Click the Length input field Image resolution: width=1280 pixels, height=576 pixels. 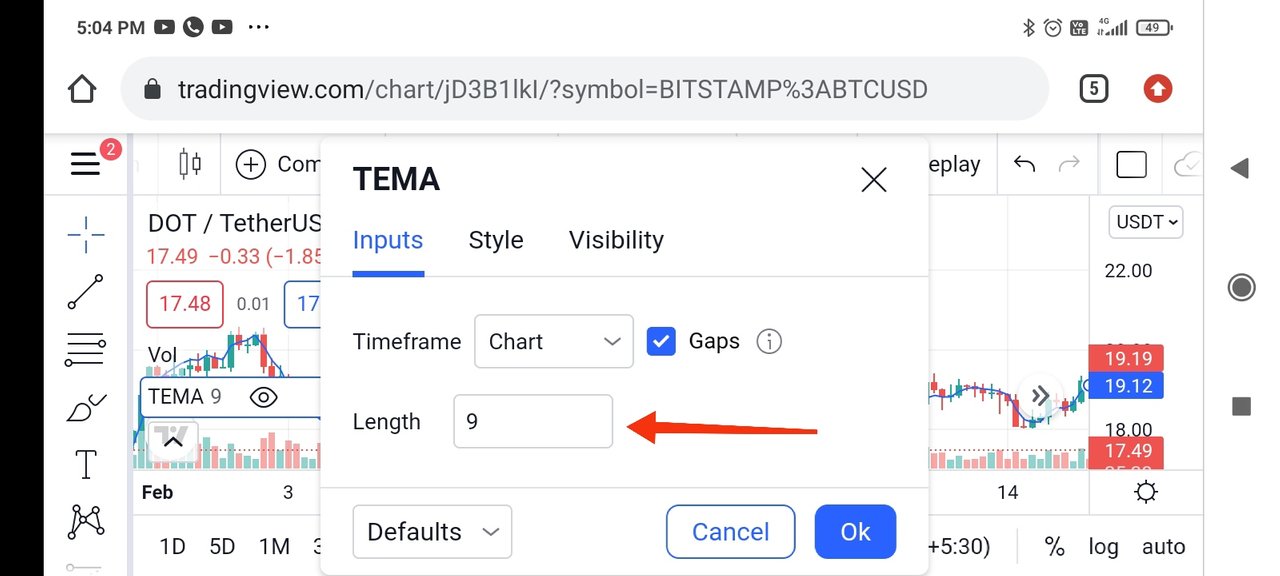[x=533, y=421]
